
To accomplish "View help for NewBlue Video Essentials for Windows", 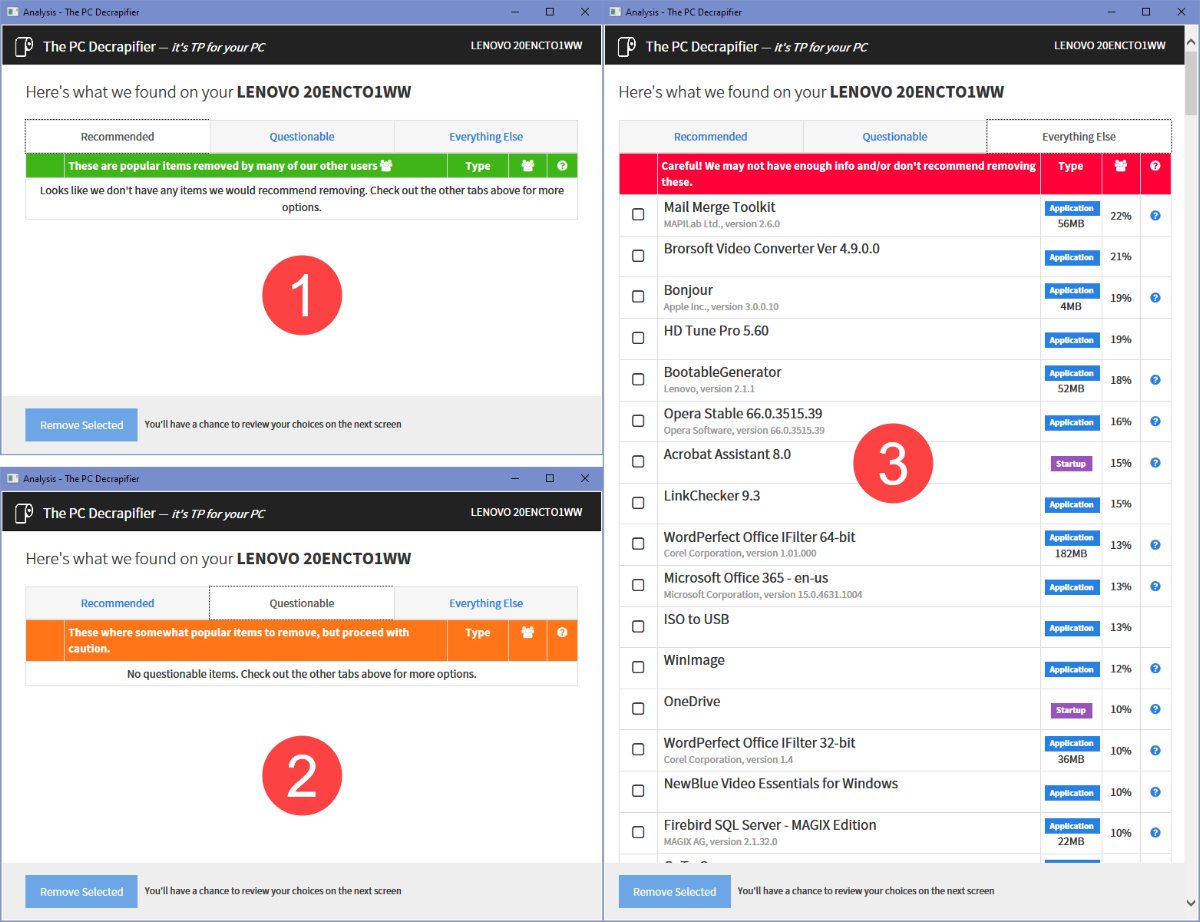I will (1155, 792).
